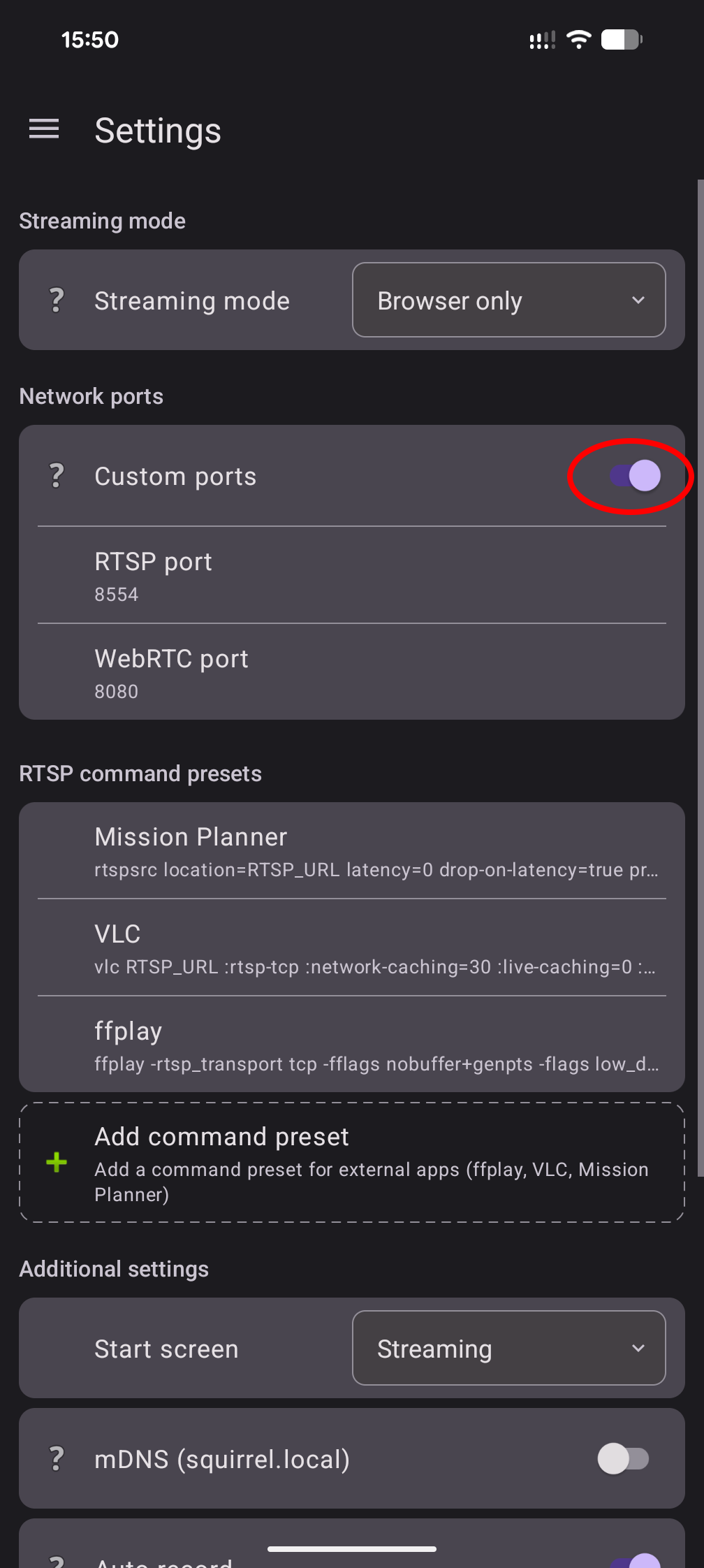Disable the Custom ports toggle
Screen dimensions: 704x1568
point(631,476)
